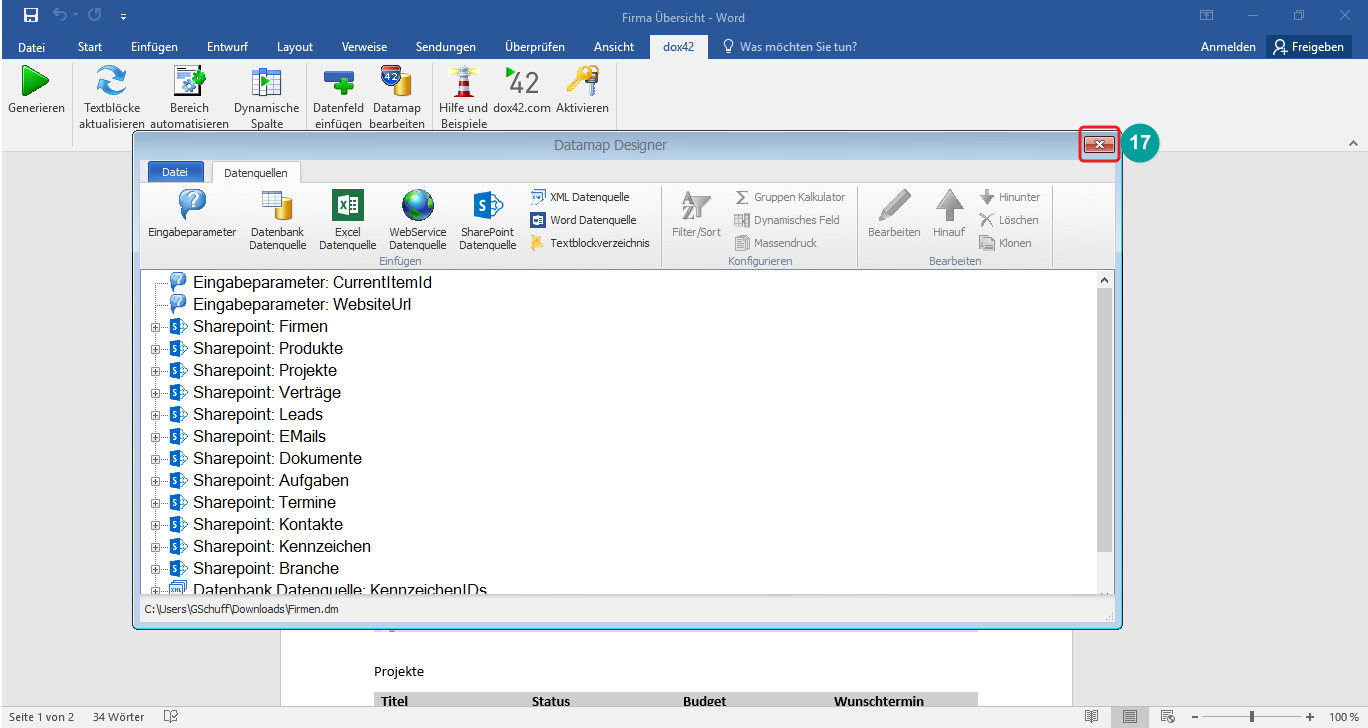Open the Ansicht ribbon tab
This screenshot has width=1368, height=728.
(614, 47)
